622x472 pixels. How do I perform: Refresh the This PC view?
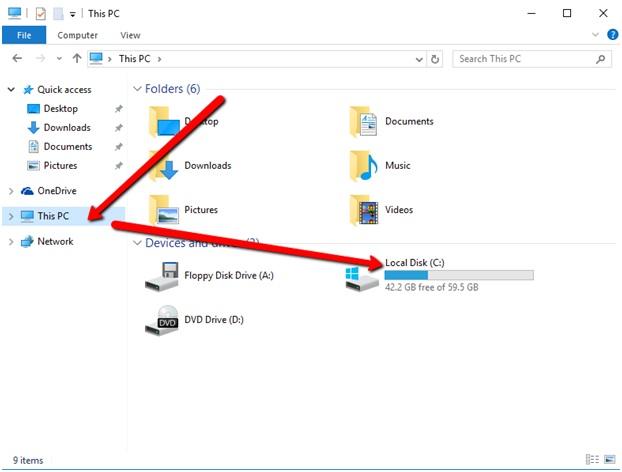click(x=435, y=59)
